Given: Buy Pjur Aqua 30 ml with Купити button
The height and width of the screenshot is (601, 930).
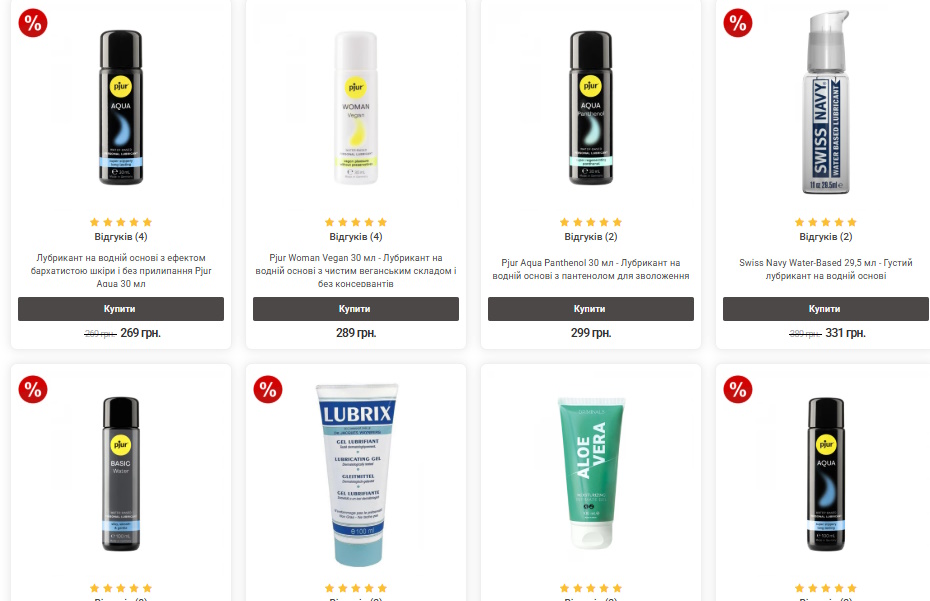Looking at the screenshot, I should coord(121,309).
